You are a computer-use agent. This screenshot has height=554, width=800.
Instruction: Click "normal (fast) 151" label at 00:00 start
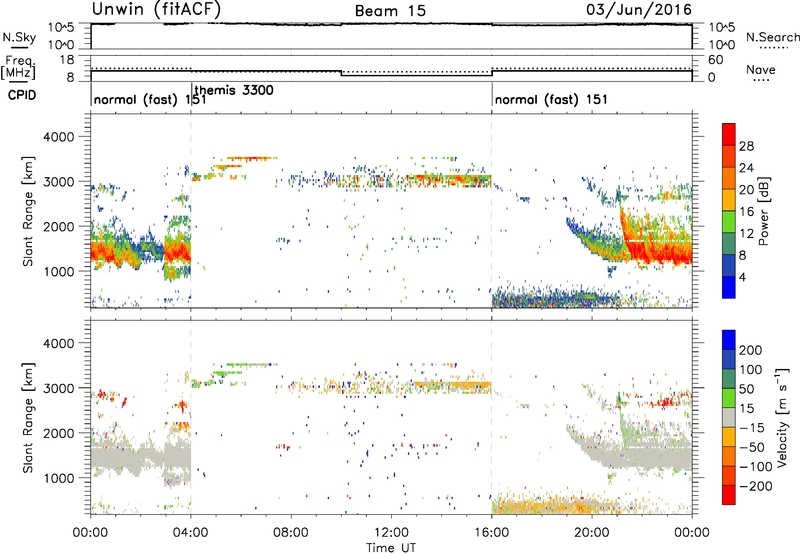pos(150,99)
